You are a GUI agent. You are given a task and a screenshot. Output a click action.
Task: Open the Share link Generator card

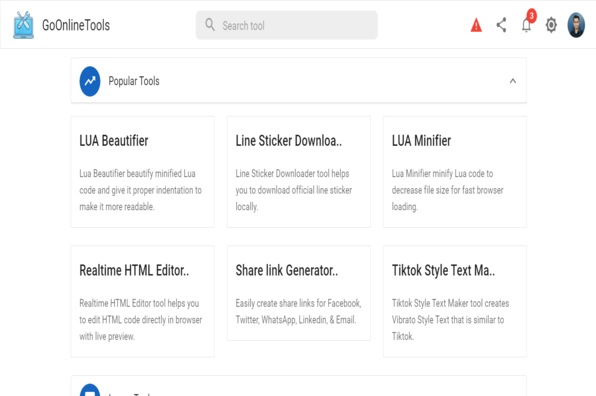[x=299, y=293]
